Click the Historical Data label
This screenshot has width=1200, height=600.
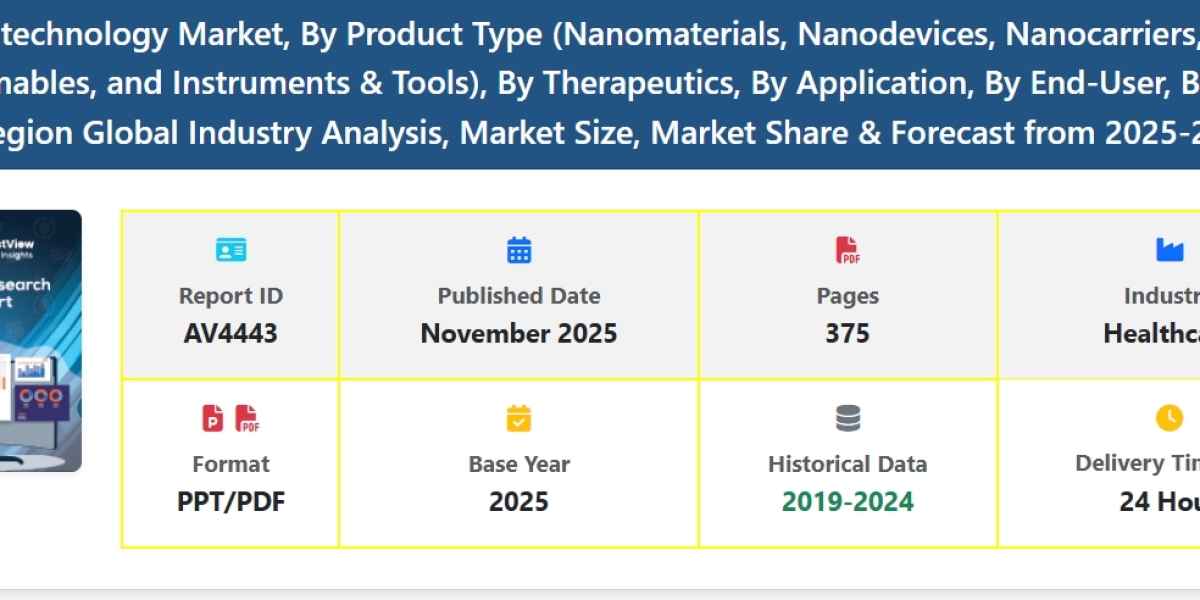[848, 464]
